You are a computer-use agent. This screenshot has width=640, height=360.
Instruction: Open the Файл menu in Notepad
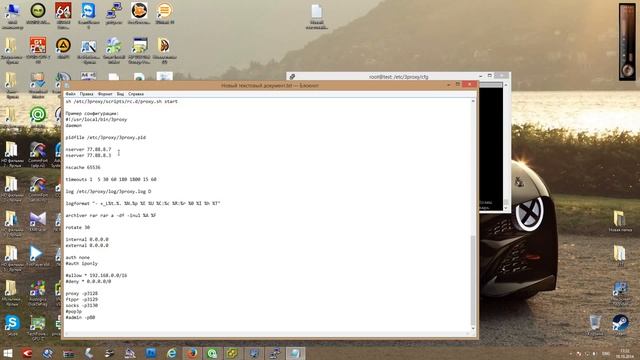click(70, 94)
